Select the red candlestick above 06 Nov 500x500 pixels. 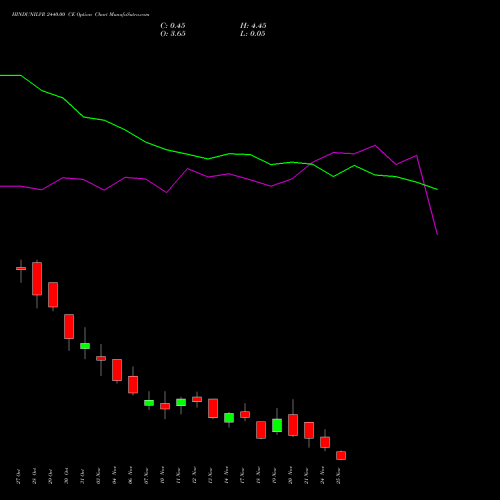coord(133,385)
